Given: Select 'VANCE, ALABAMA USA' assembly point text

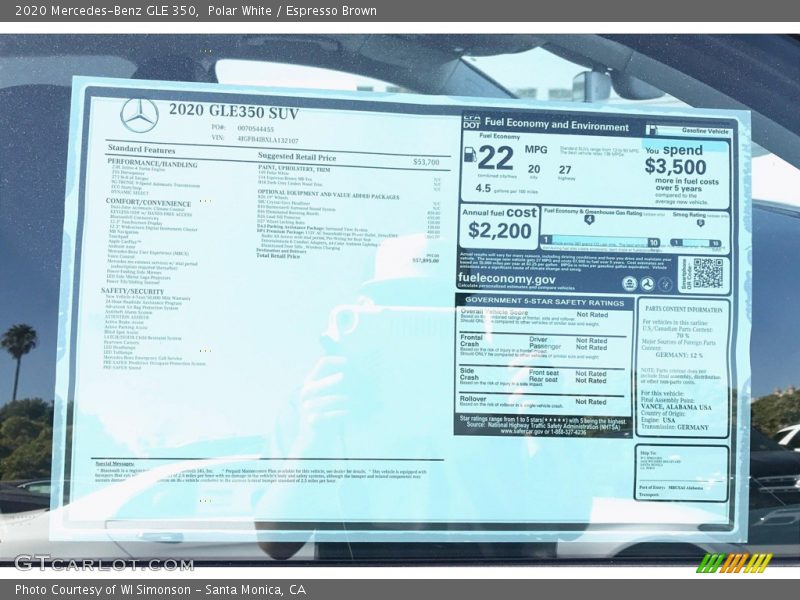Looking at the screenshot, I should pyautogui.click(x=676, y=407).
